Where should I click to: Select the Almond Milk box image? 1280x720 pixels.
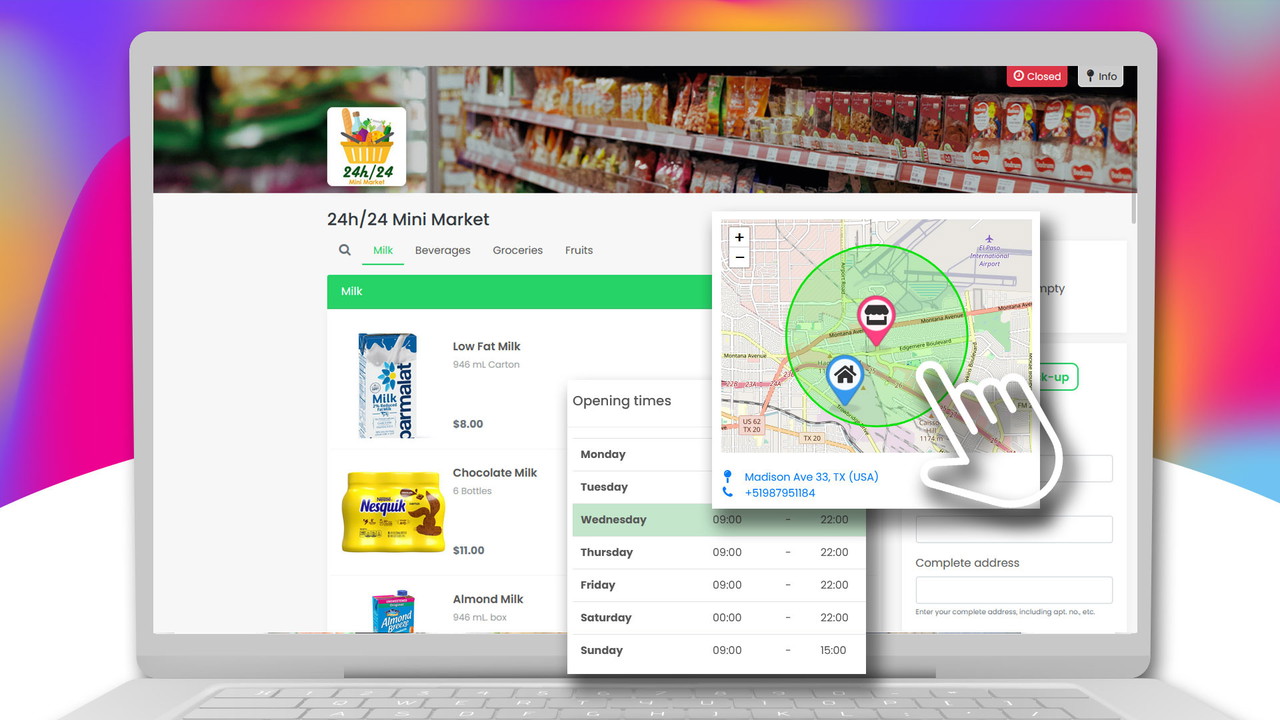click(x=394, y=611)
